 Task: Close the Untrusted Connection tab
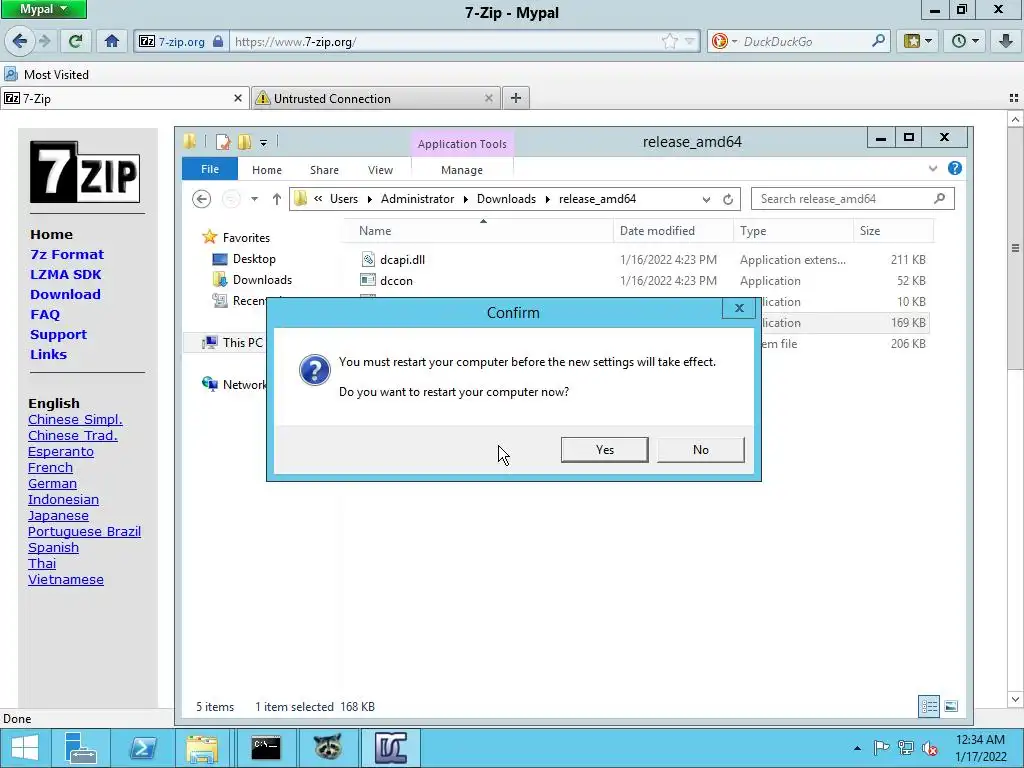[488, 98]
